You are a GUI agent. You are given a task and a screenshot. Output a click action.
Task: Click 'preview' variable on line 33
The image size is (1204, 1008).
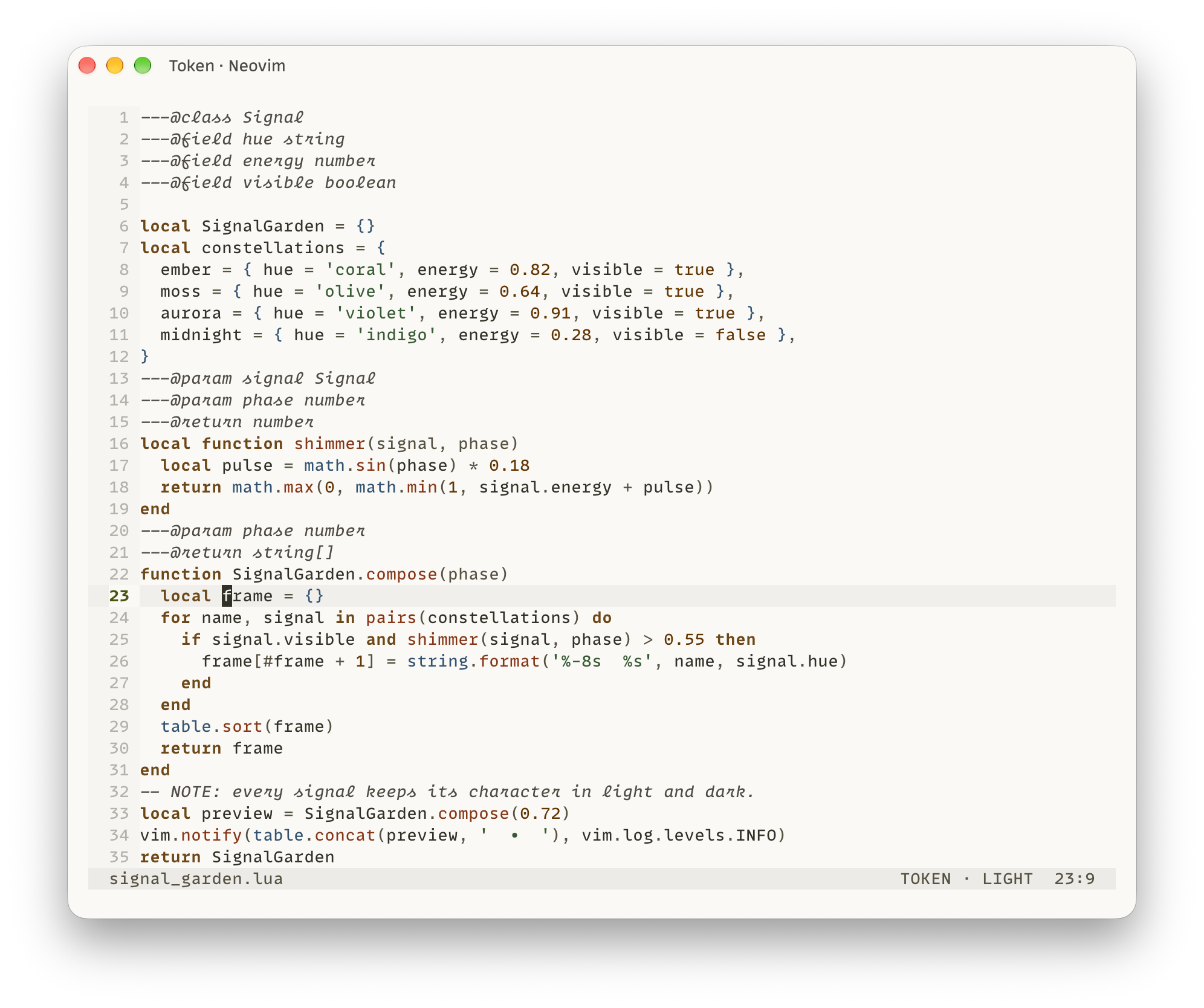click(238, 813)
